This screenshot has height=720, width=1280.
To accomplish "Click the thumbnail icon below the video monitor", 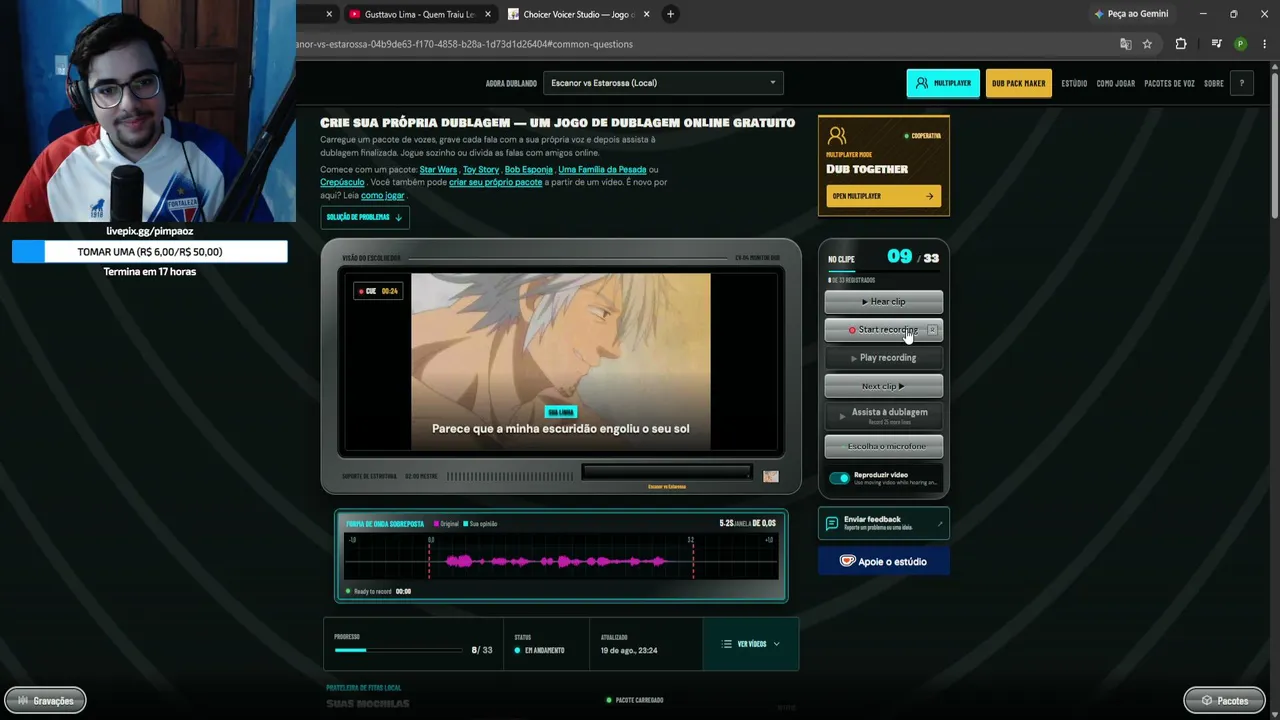I will pos(770,476).
